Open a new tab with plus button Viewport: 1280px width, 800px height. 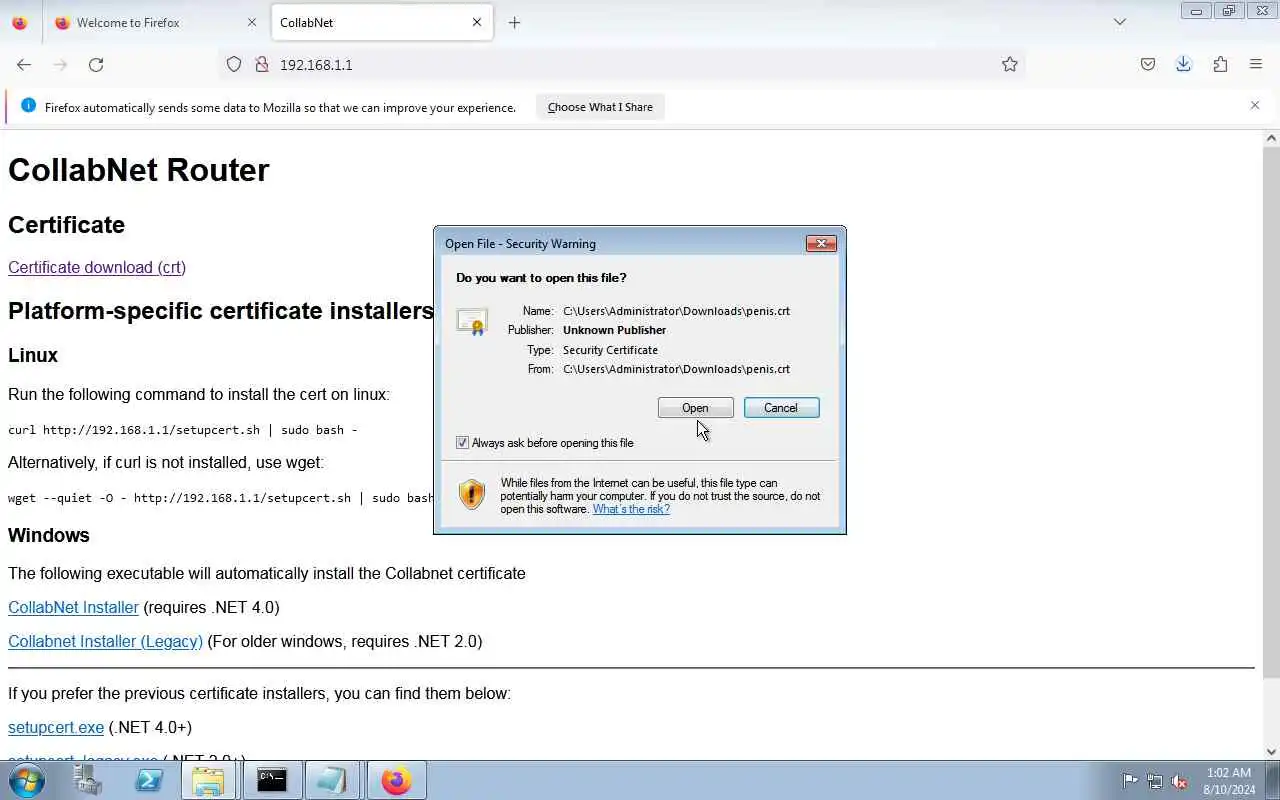coord(514,22)
